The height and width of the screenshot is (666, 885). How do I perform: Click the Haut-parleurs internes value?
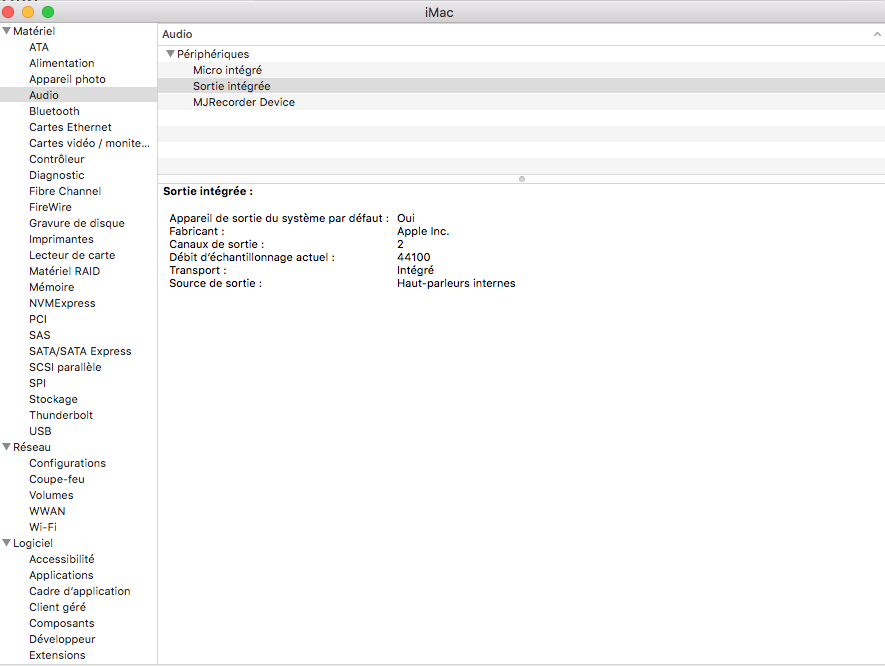click(456, 283)
